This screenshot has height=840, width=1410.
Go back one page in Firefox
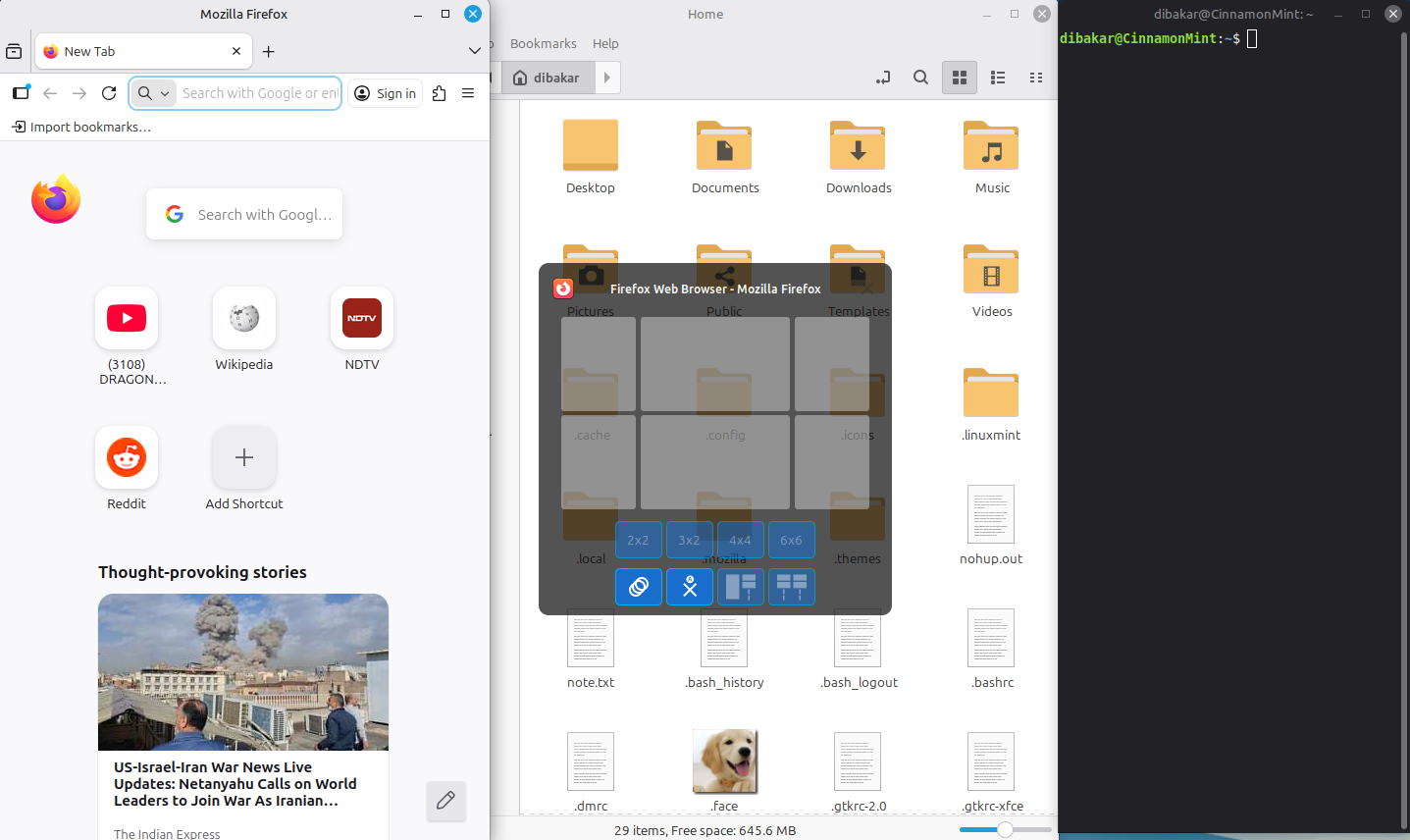tap(50, 93)
